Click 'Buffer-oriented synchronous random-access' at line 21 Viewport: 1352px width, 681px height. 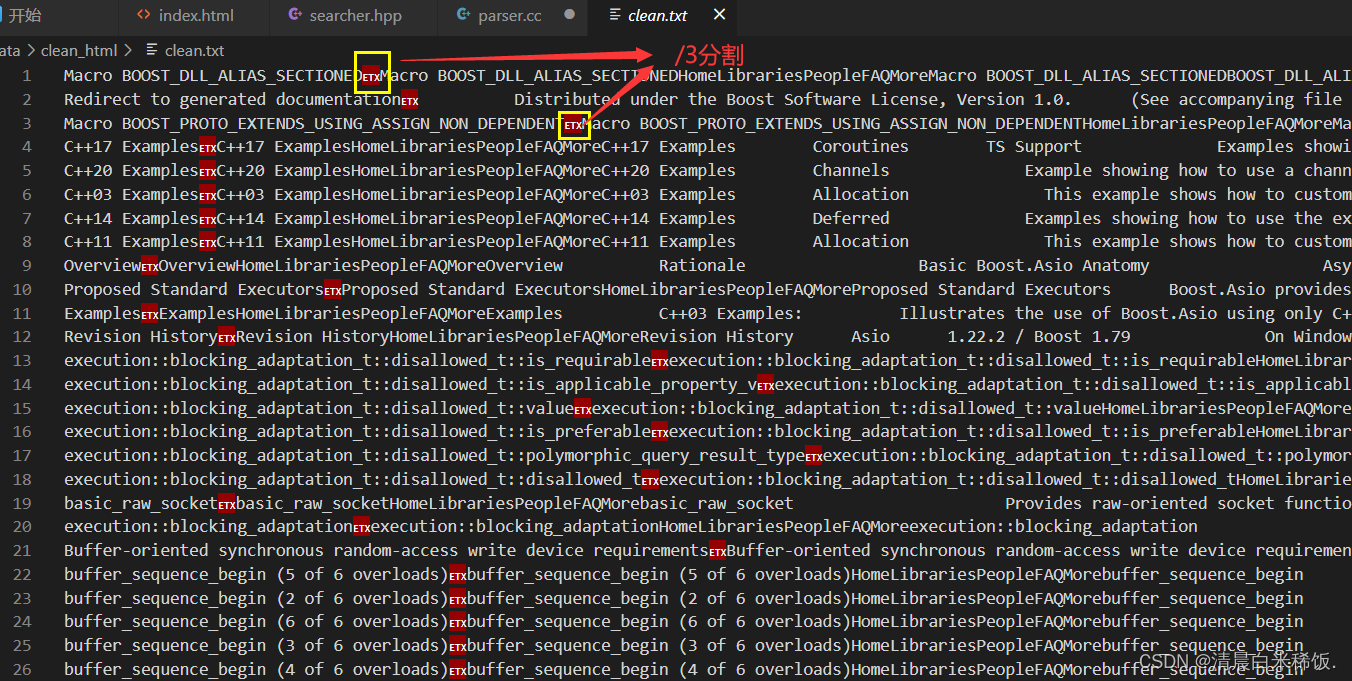[261, 551]
